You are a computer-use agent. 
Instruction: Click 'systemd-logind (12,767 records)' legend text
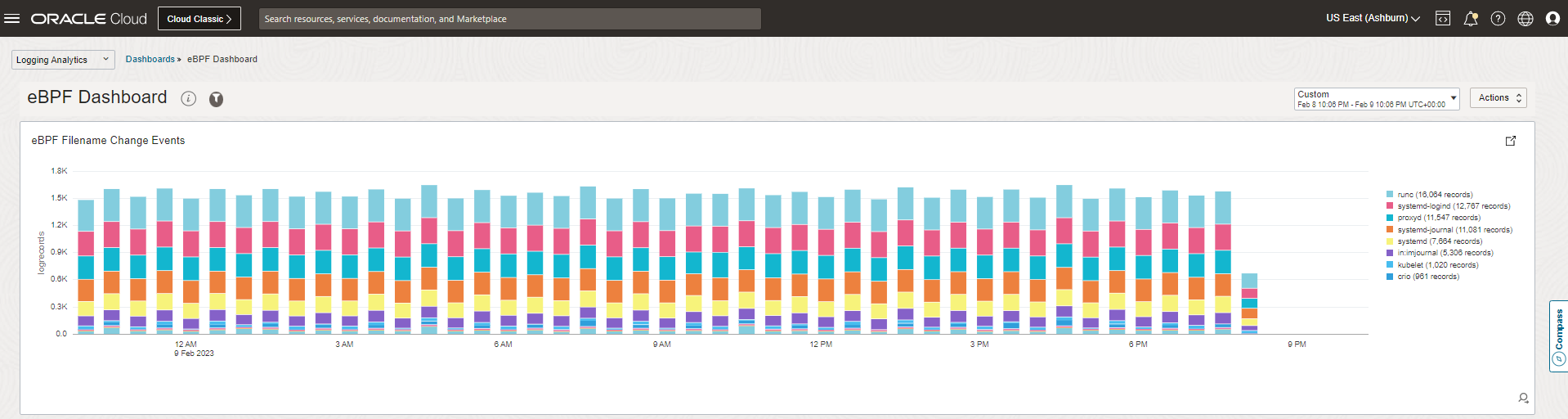[x=1454, y=206]
